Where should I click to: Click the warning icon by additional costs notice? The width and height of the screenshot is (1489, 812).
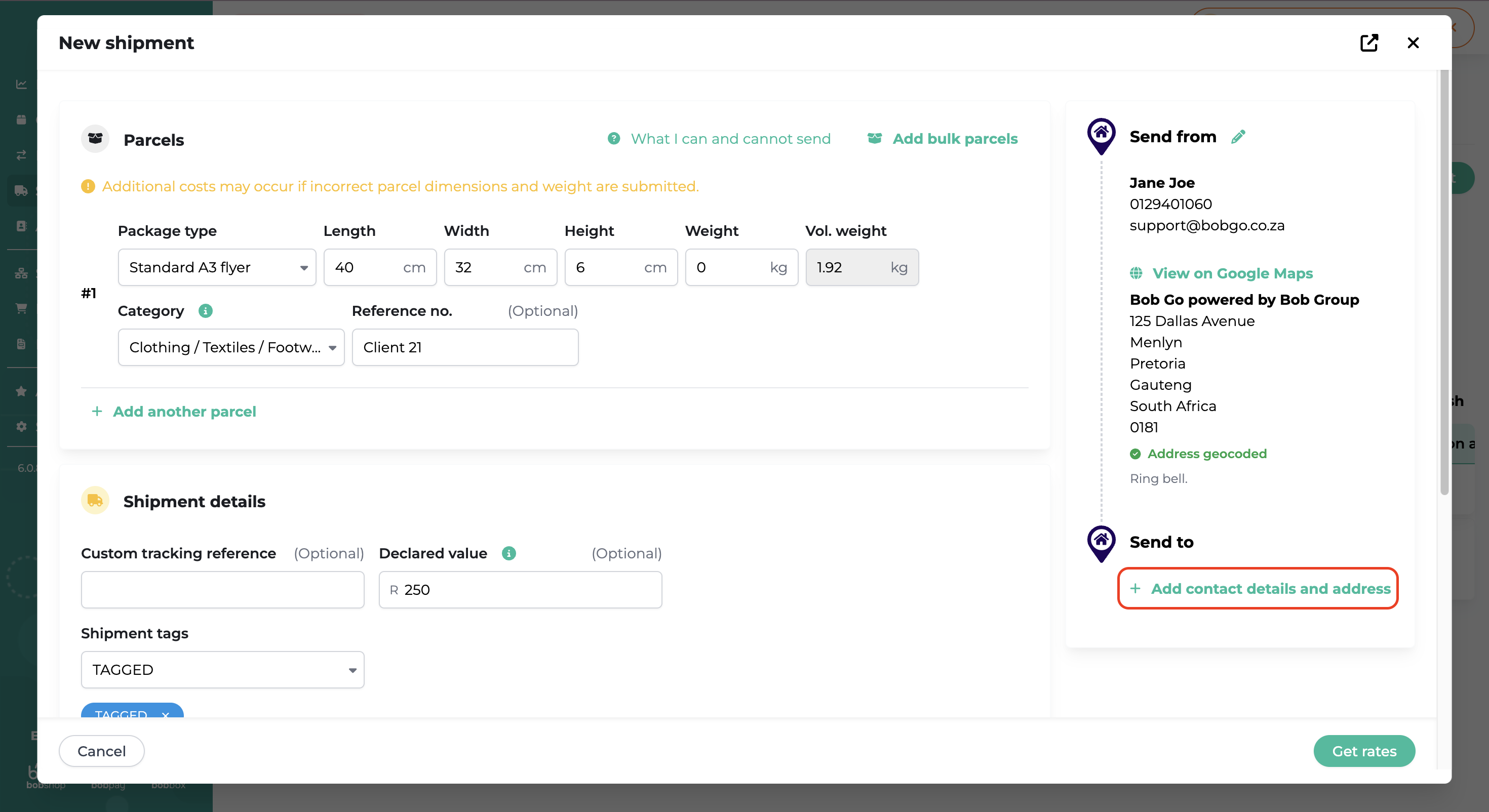pos(88,186)
